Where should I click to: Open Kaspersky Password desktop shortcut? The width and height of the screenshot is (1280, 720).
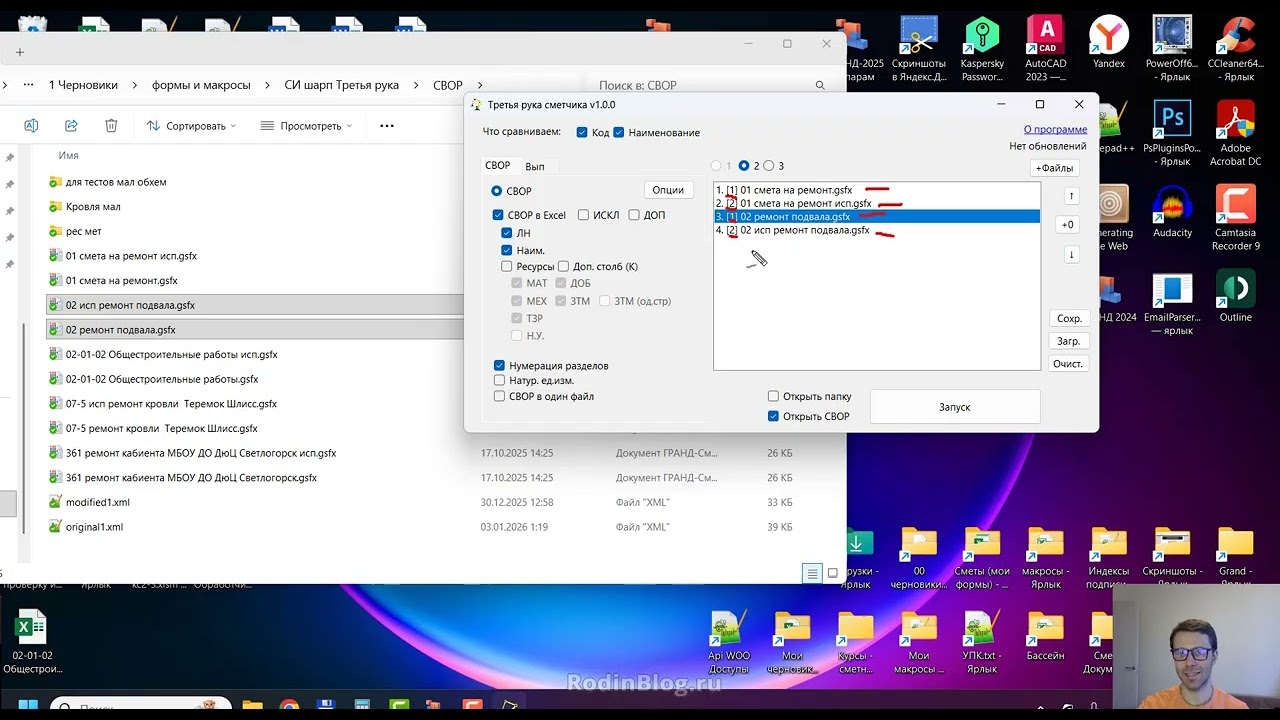click(x=982, y=48)
